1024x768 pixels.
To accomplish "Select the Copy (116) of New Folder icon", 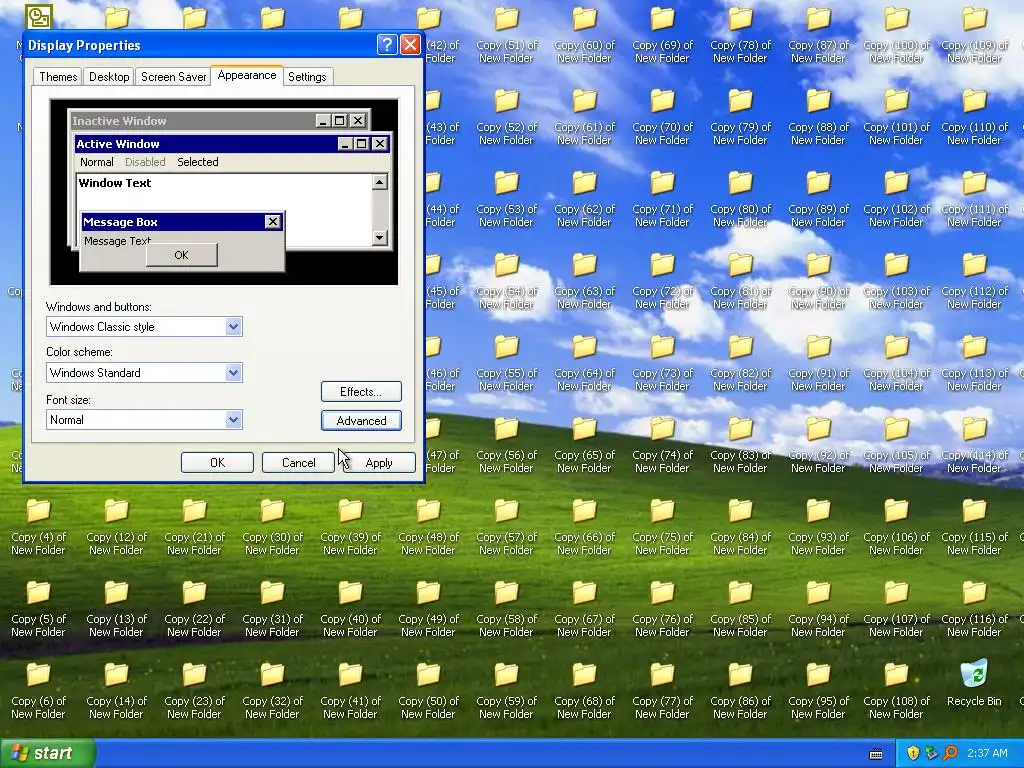I will [974, 609].
